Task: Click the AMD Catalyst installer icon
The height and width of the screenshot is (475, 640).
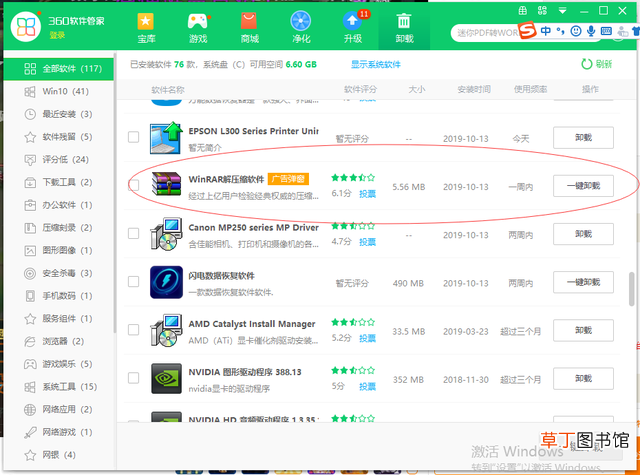Action: pyautogui.click(x=166, y=330)
